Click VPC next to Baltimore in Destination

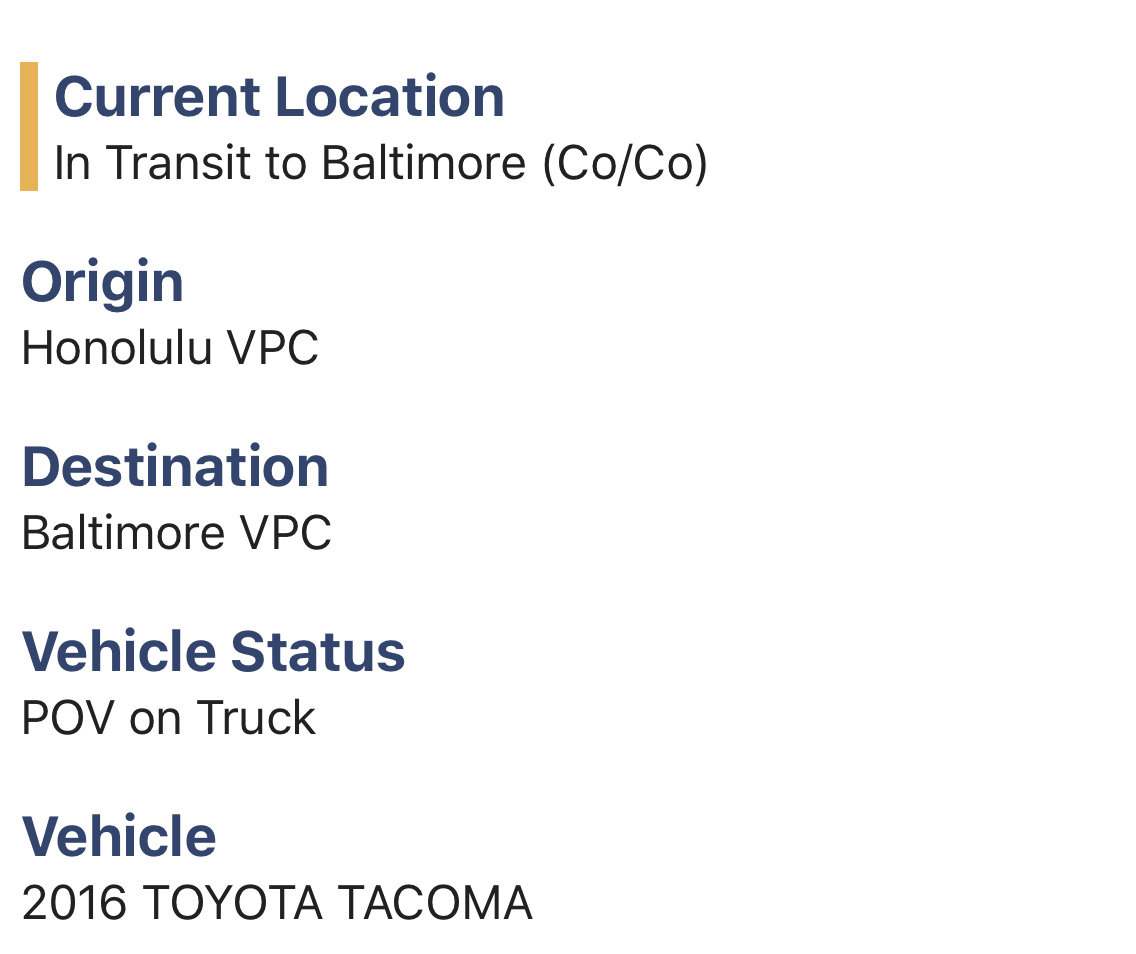[285, 533]
